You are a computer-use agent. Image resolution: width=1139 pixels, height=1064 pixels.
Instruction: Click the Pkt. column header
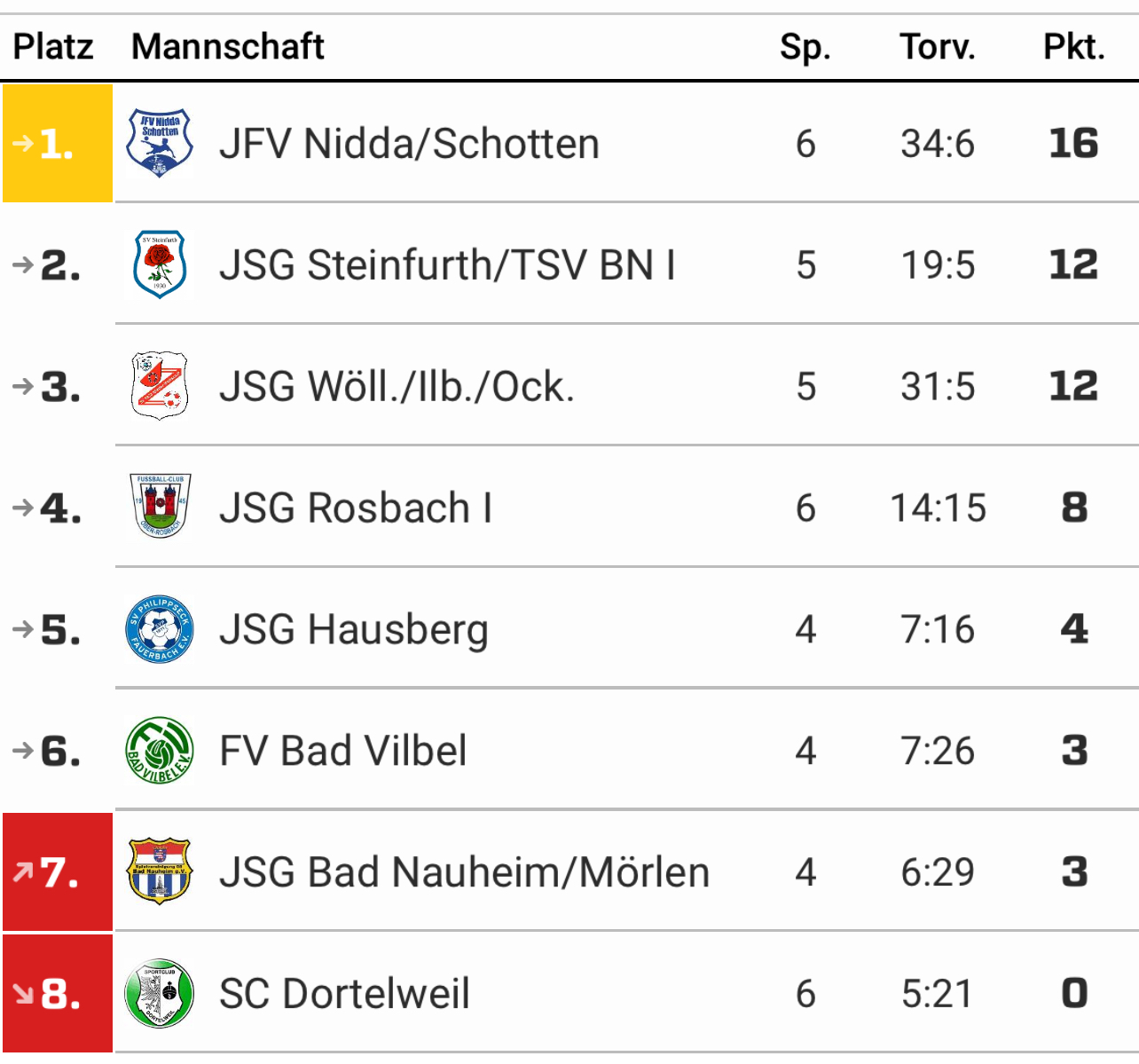(x=1073, y=46)
